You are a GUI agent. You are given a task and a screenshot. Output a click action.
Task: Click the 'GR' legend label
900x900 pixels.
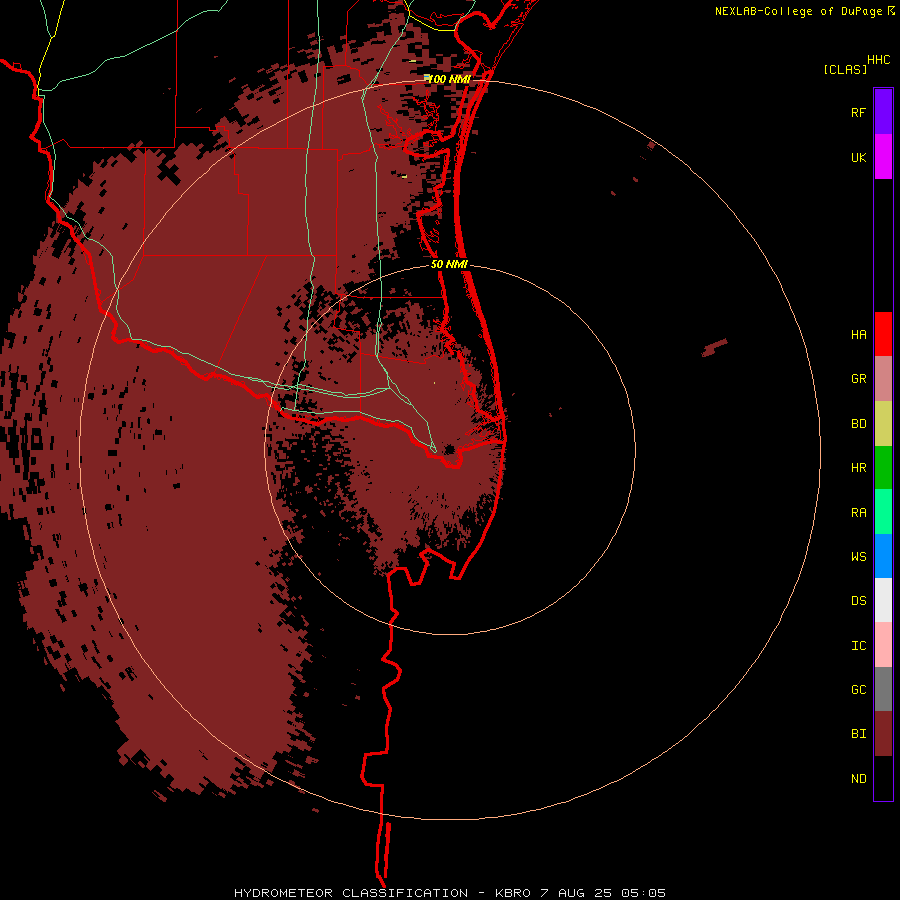pyautogui.click(x=859, y=379)
